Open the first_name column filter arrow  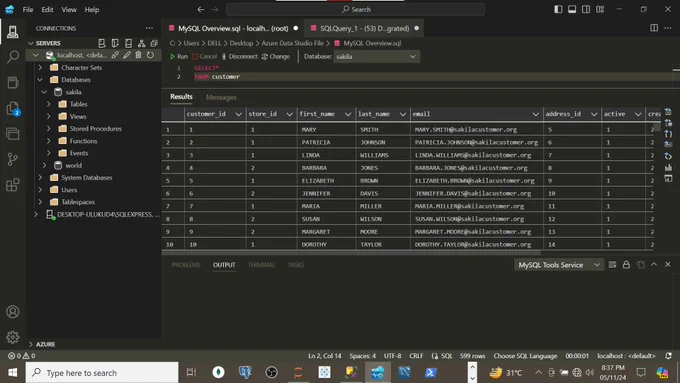348,114
